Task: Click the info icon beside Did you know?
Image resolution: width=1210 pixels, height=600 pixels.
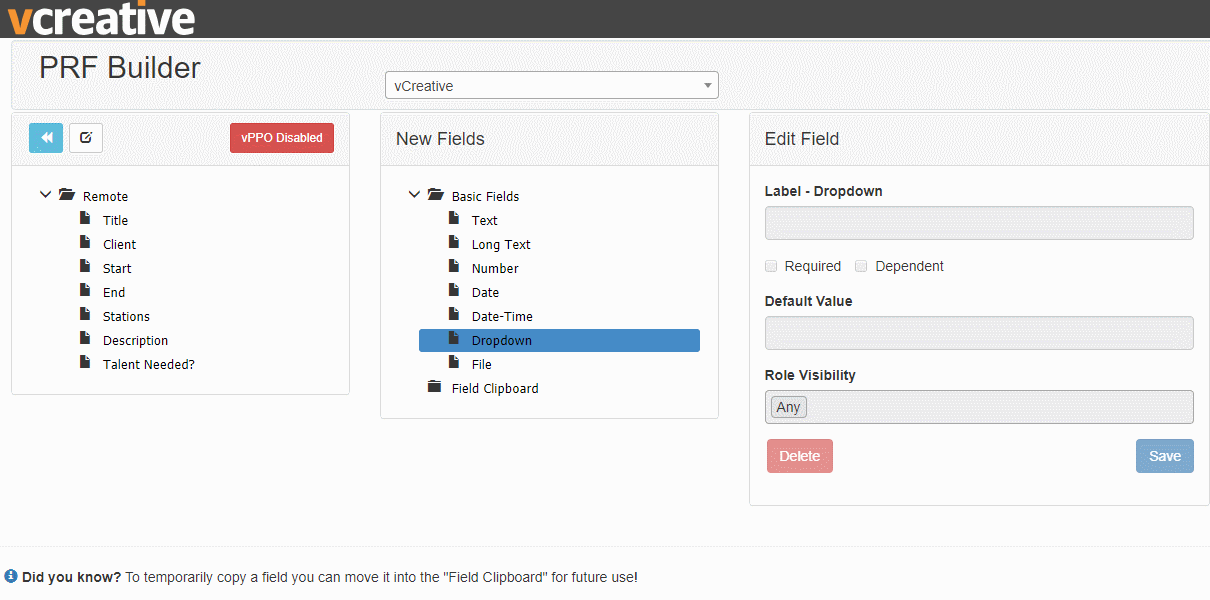Action: coord(11,576)
